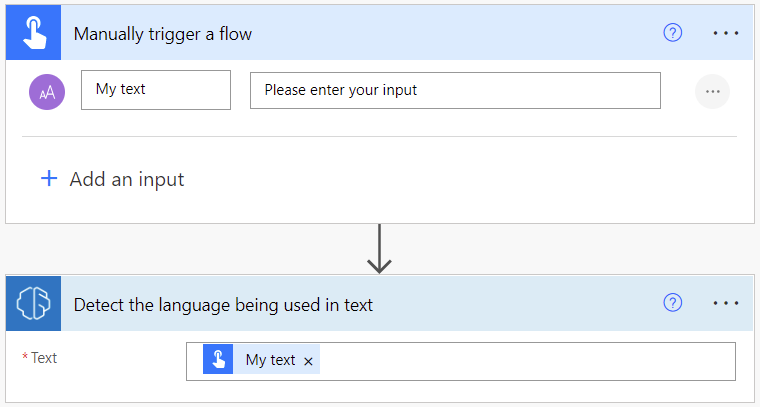Open the trigger card's ellipsis menu
The image size is (760, 407).
726,33
